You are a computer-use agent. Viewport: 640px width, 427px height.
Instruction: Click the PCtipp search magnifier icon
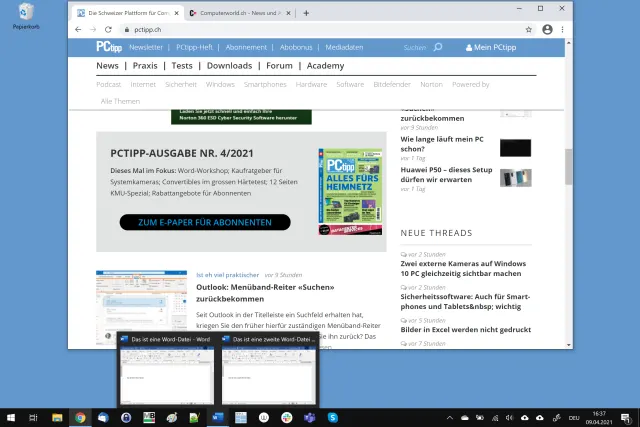(x=438, y=47)
